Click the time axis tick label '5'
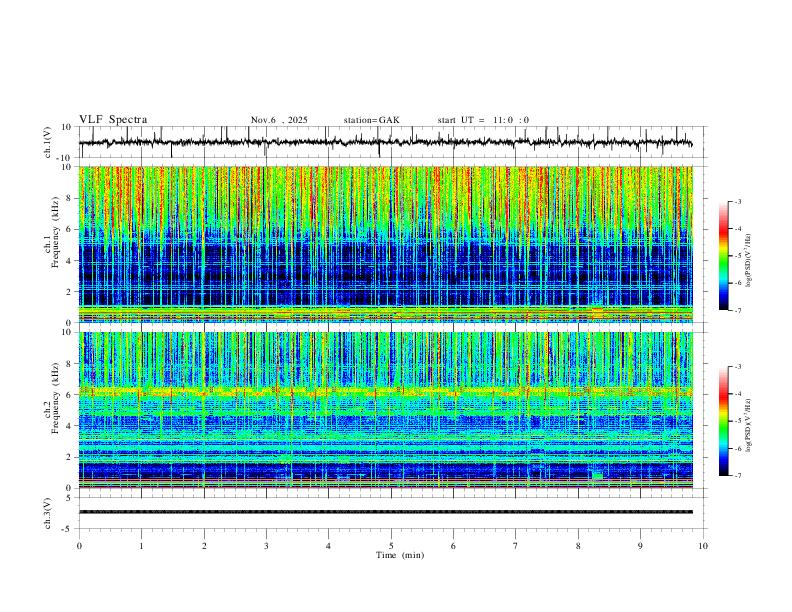The width and height of the screenshot is (792, 612). pyautogui.click(x=391, y=546)
